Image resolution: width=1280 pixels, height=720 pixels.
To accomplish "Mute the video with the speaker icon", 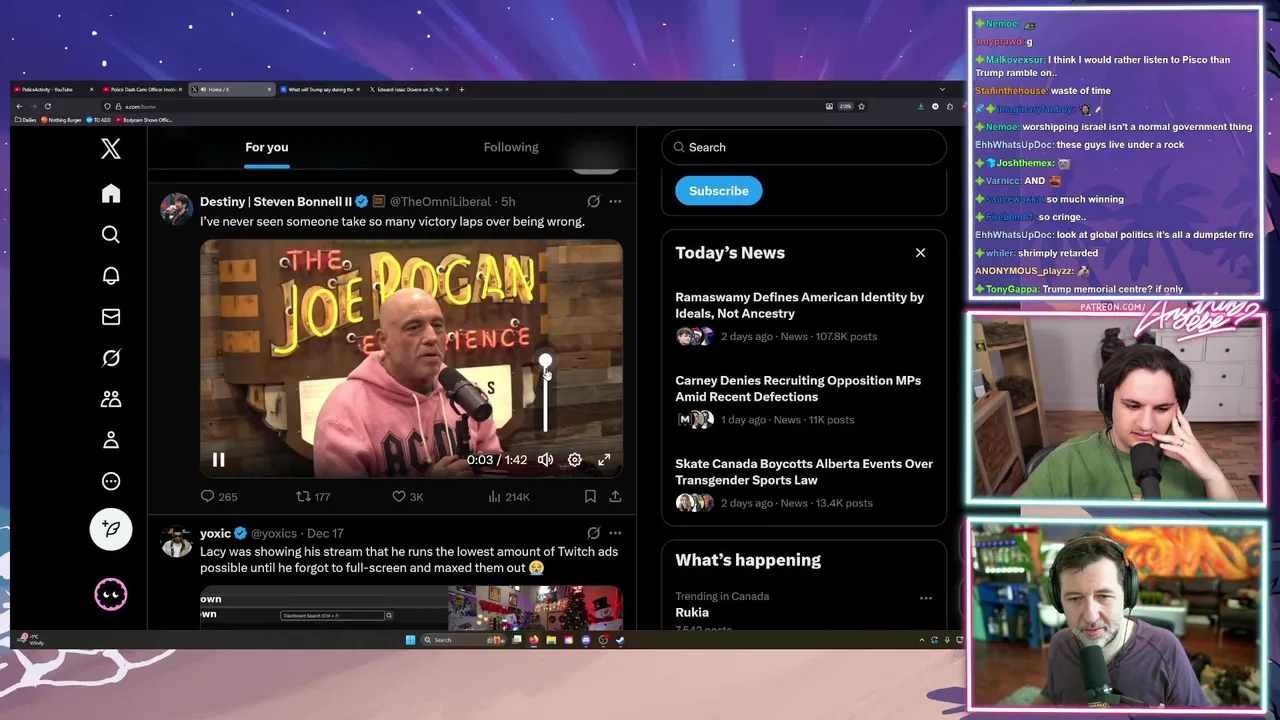I will coord(545,460).
